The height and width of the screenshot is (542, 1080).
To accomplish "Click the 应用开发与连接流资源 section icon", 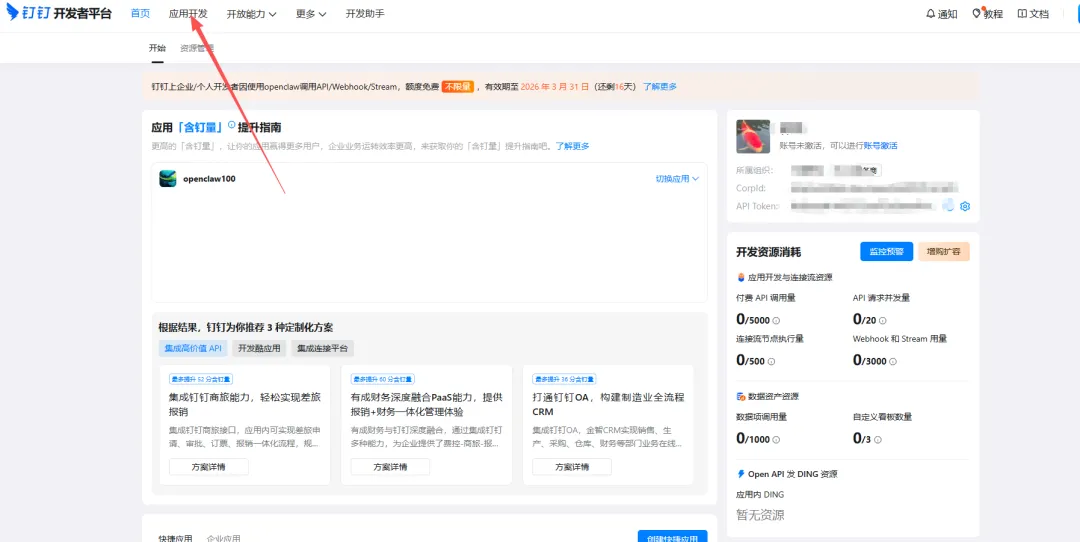I will pyautogui.click(x=740, y=278).
